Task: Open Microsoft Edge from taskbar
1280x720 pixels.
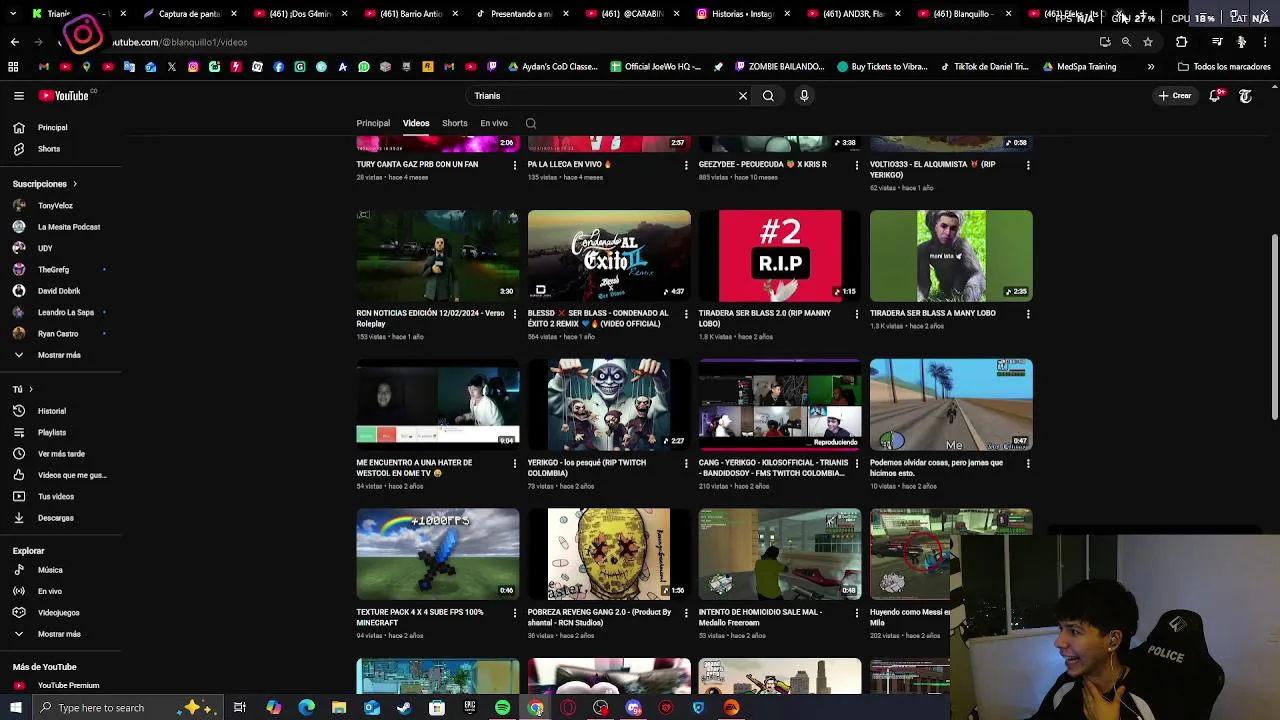Action: point(307,708)
